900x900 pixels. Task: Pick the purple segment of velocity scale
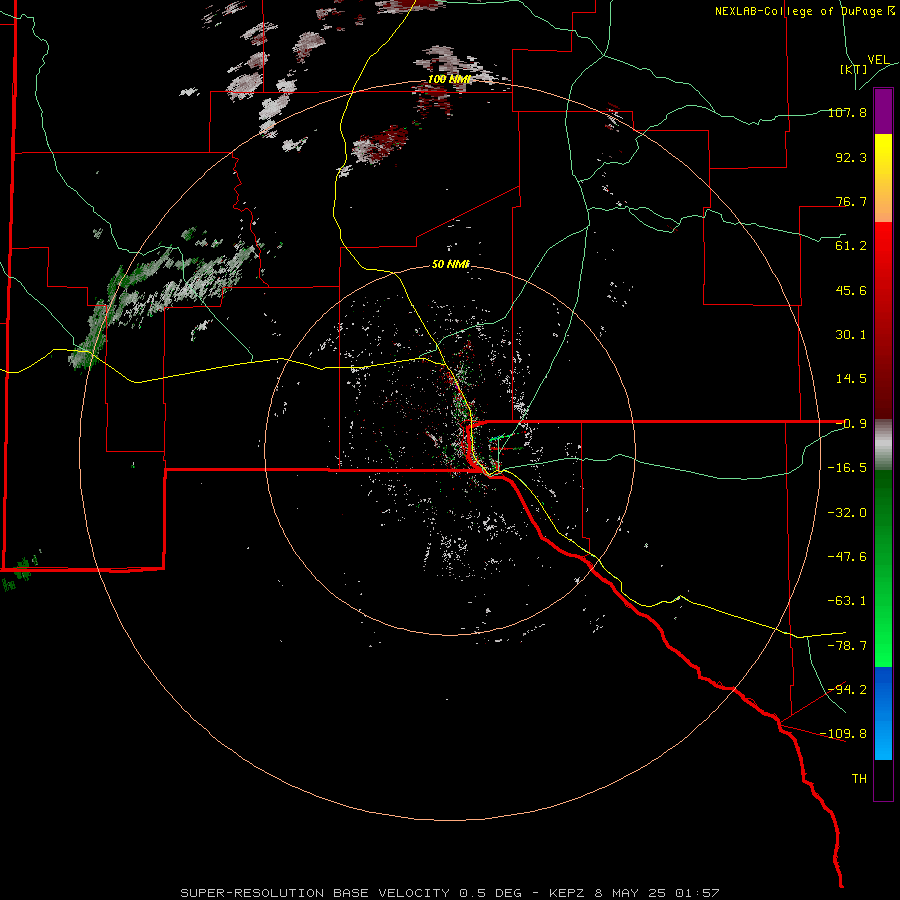point(883,112)
